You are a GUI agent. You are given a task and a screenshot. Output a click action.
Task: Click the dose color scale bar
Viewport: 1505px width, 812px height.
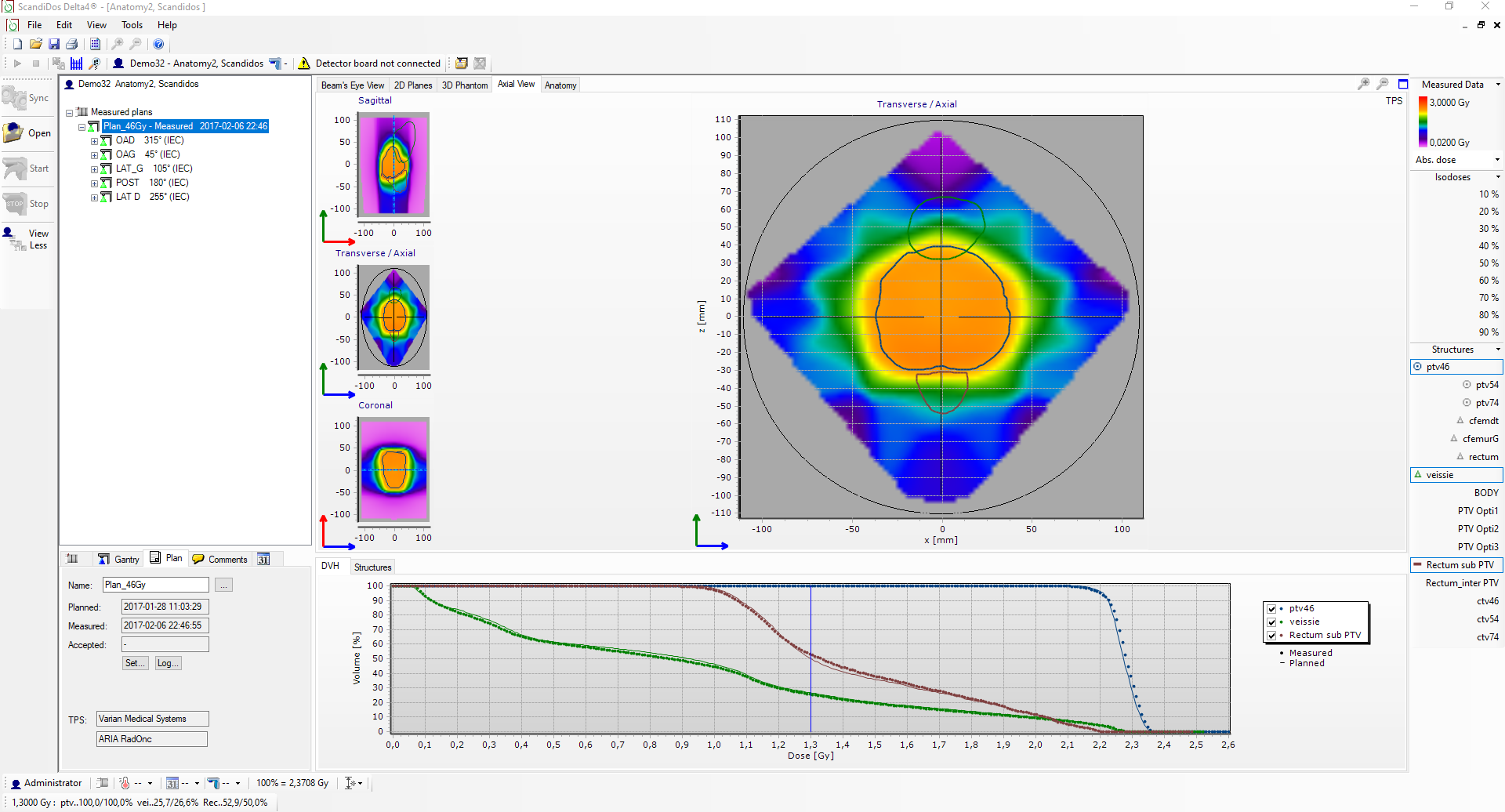click(x=1423, y=122)
